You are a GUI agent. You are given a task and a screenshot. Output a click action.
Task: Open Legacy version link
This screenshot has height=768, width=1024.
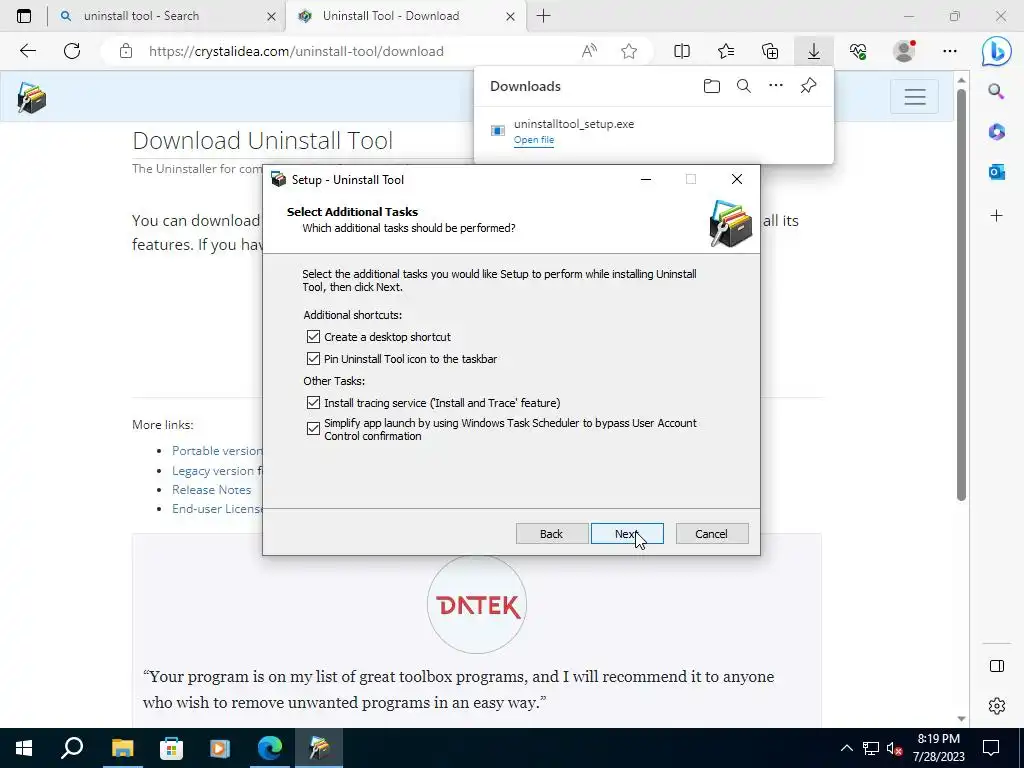[217, 470]
